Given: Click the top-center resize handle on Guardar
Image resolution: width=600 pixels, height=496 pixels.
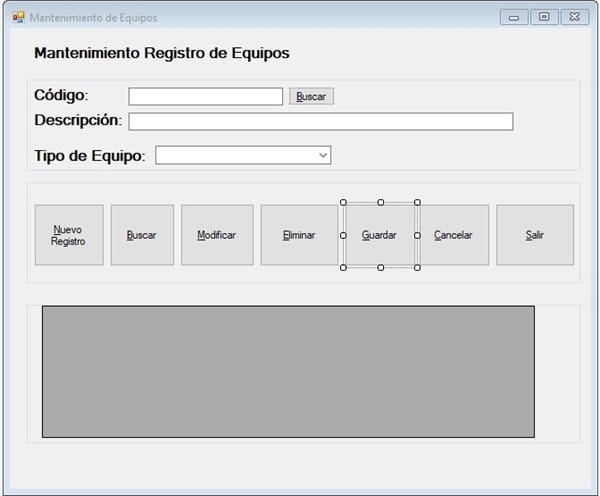Looking at the screenshot, I should coord(380,202).
